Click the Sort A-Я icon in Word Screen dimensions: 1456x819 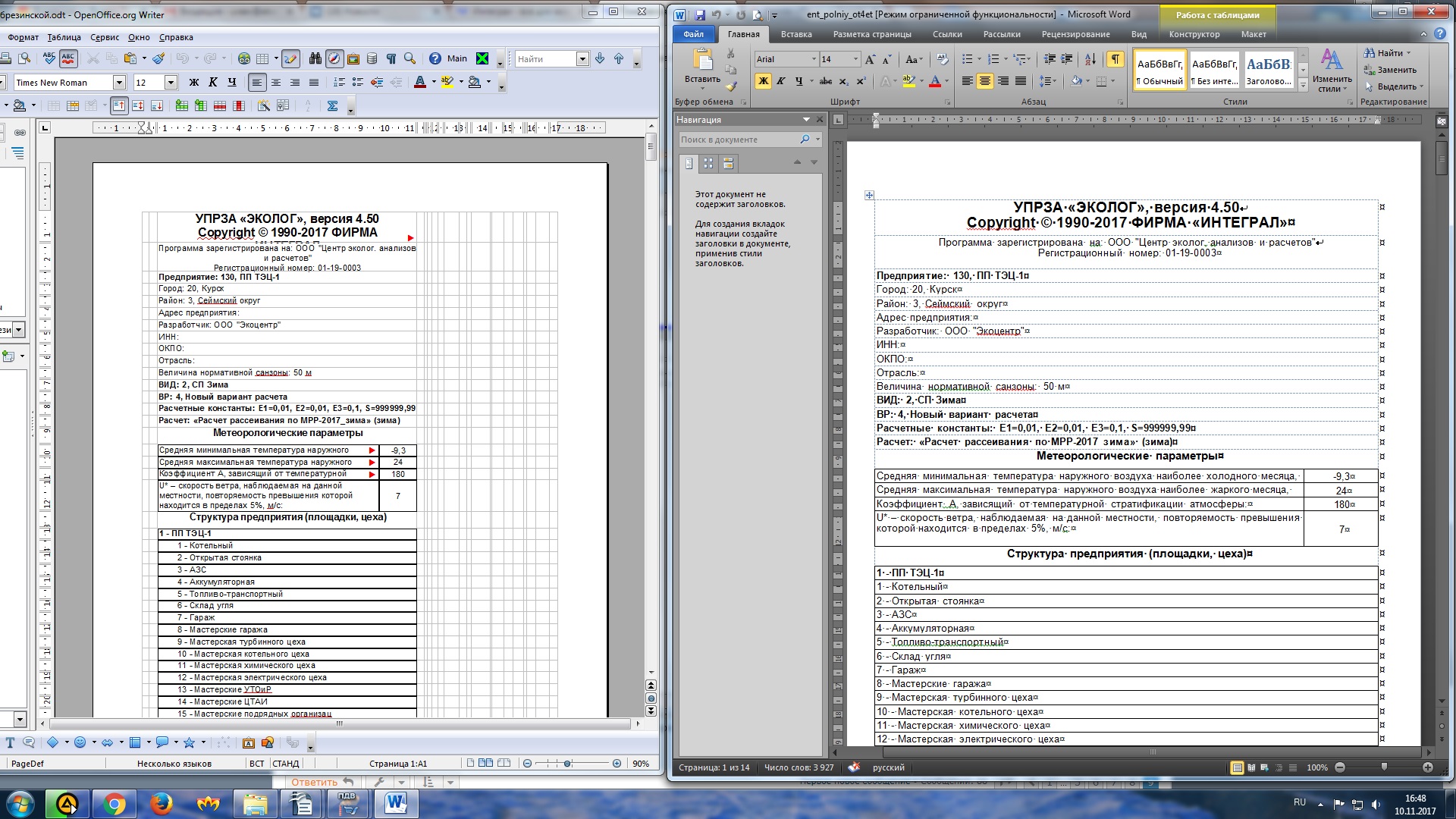[x=1090, y=59]
